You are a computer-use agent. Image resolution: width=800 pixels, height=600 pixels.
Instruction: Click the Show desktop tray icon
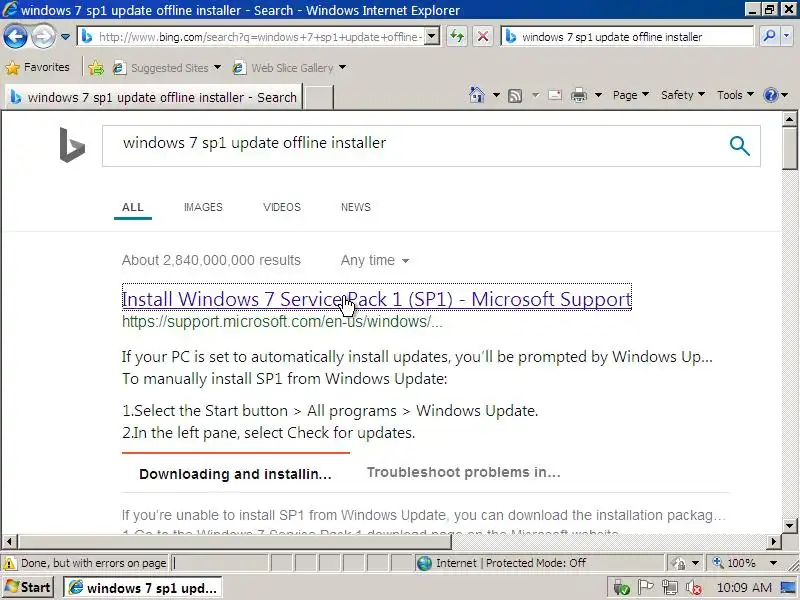click(x=788, y=588)
